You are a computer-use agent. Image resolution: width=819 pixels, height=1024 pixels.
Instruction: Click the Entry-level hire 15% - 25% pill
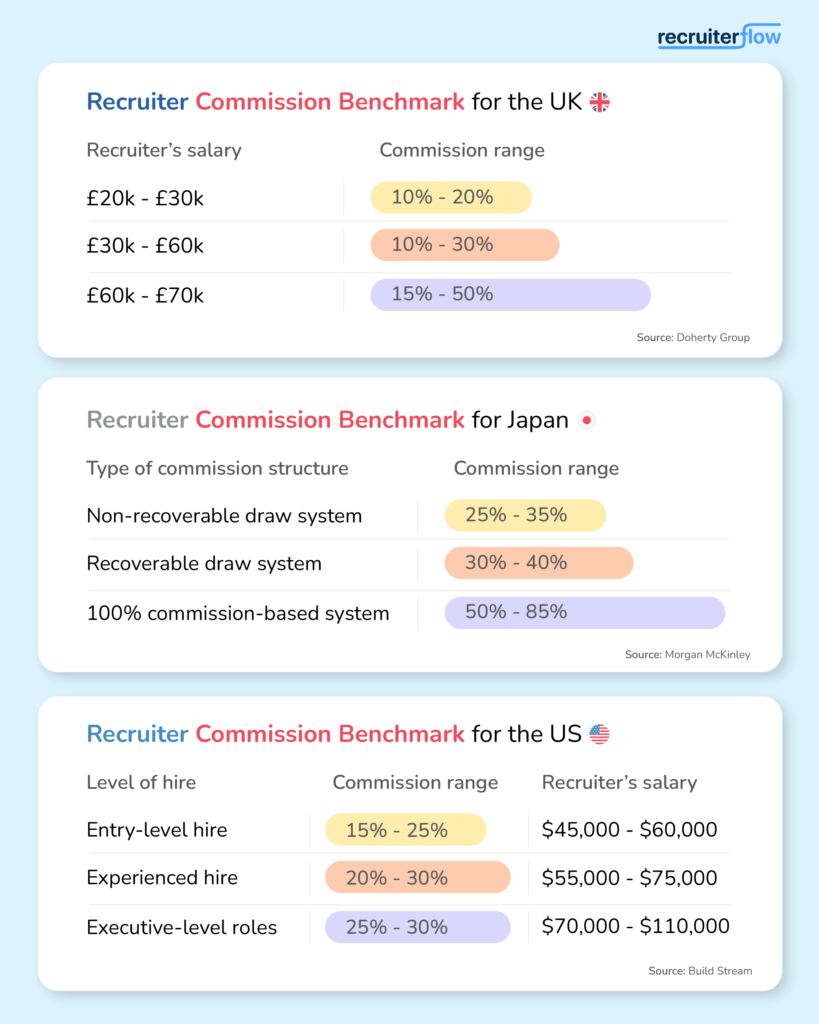click(x=406, y=830)
